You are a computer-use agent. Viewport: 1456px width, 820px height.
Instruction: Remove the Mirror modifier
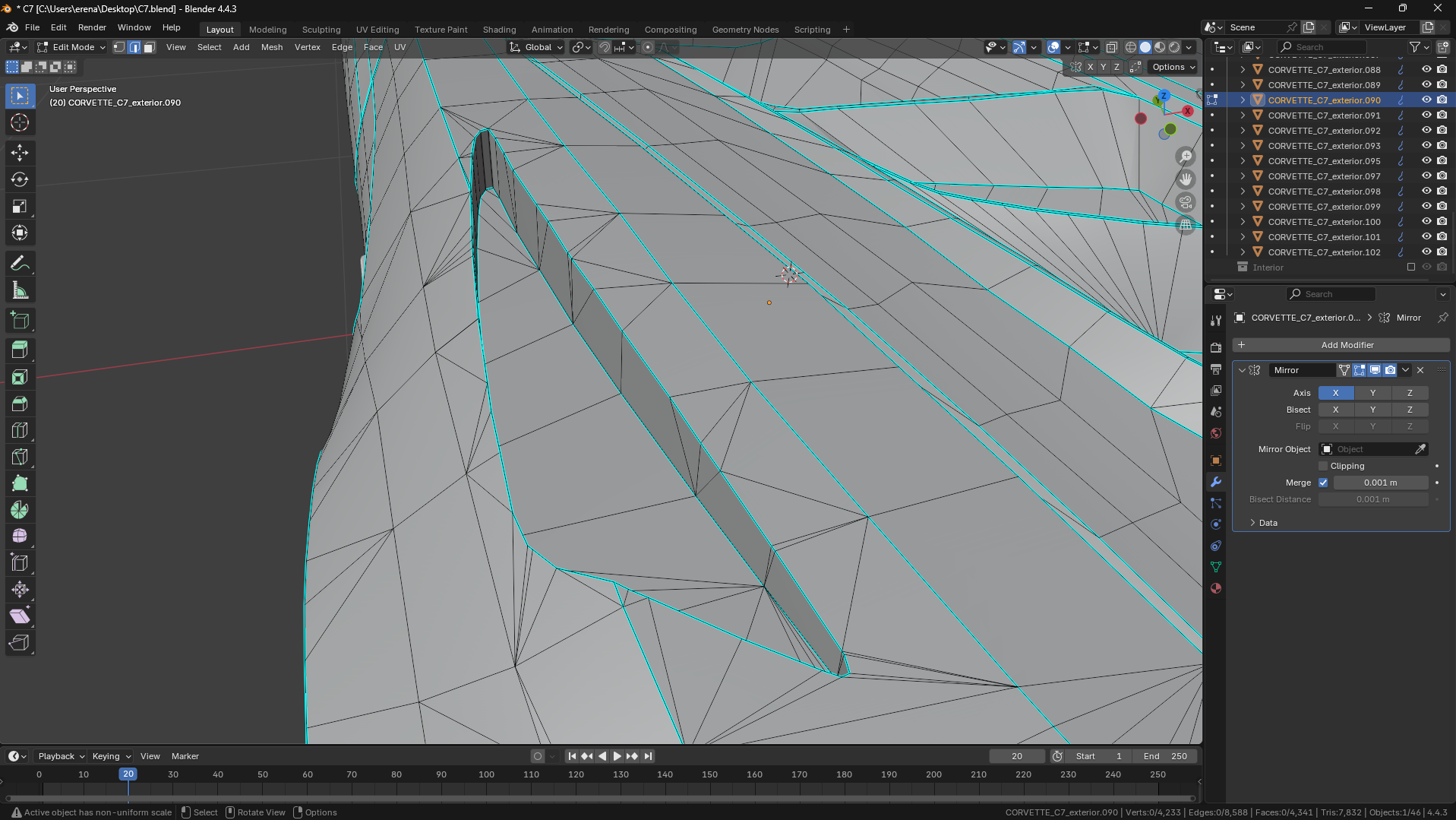(1420, 370)
